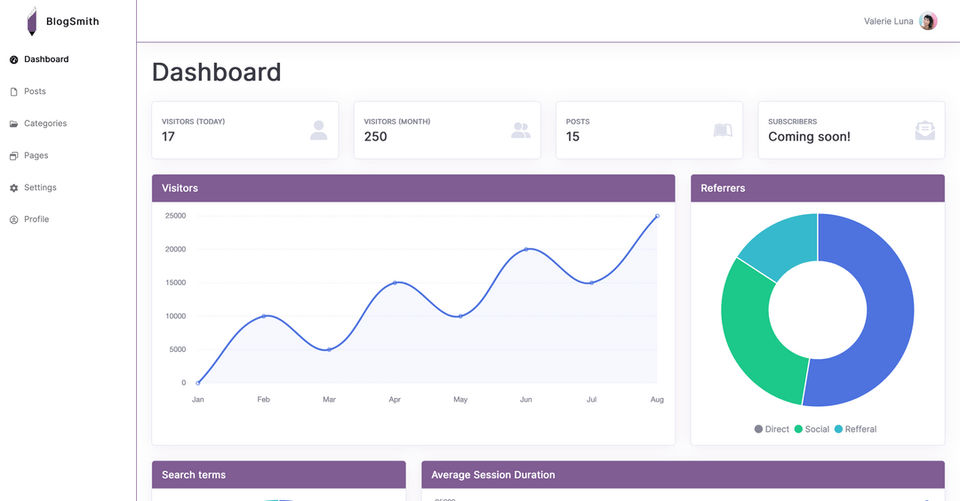Screen dimensions: 960x501
Task: Click Valerie Luna's avatar picture
Action: click(928, 21)
